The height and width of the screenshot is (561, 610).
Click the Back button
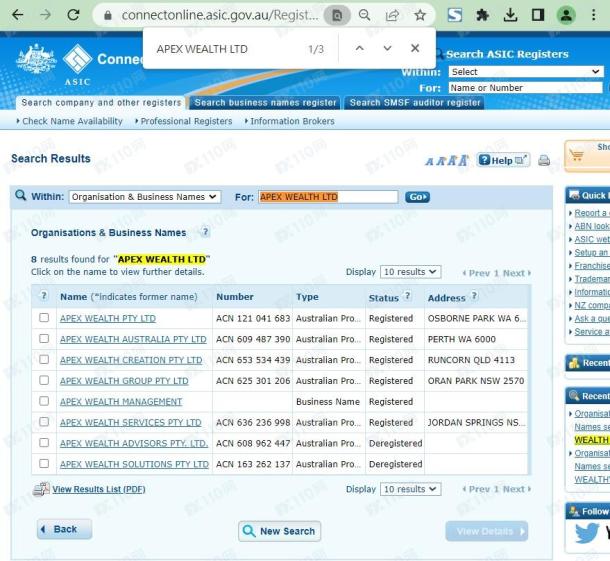65,529
